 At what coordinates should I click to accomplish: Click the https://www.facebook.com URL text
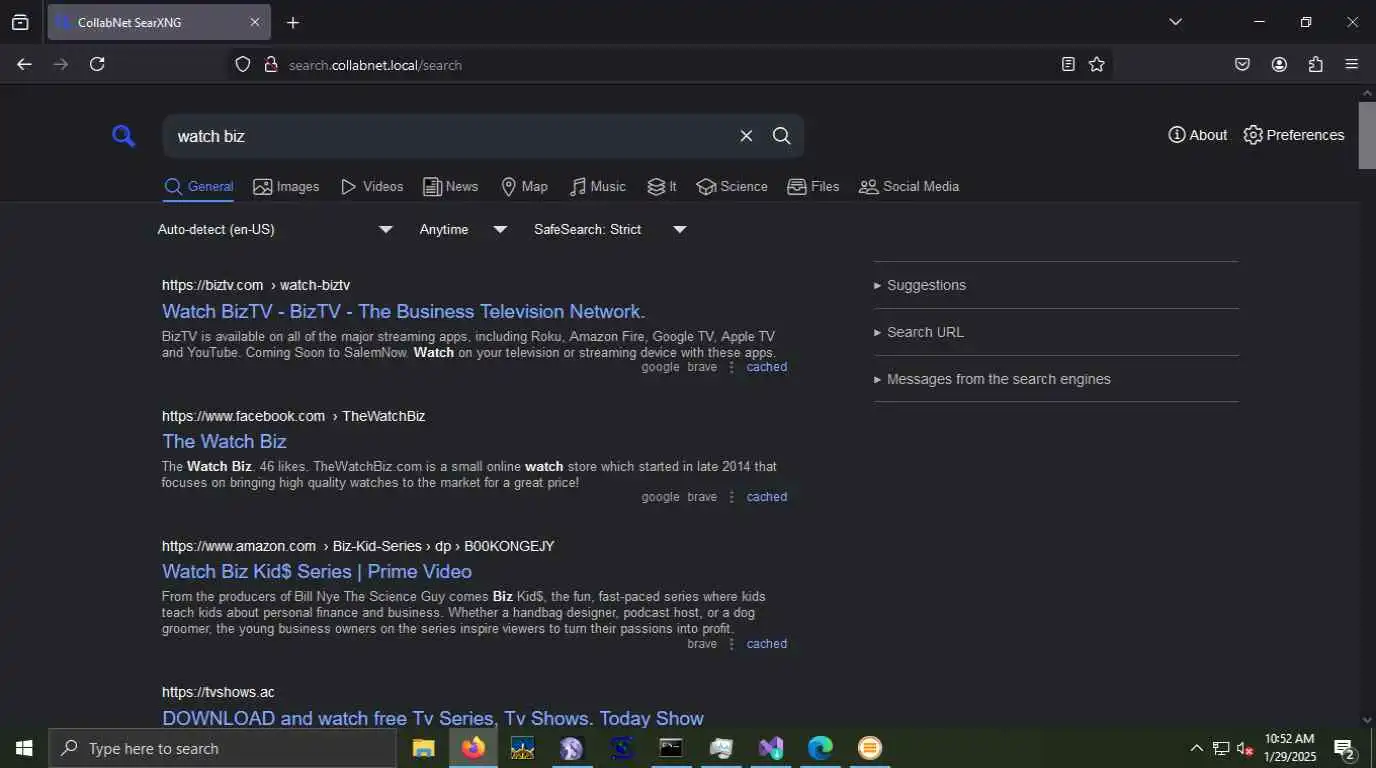click(243, 416)
